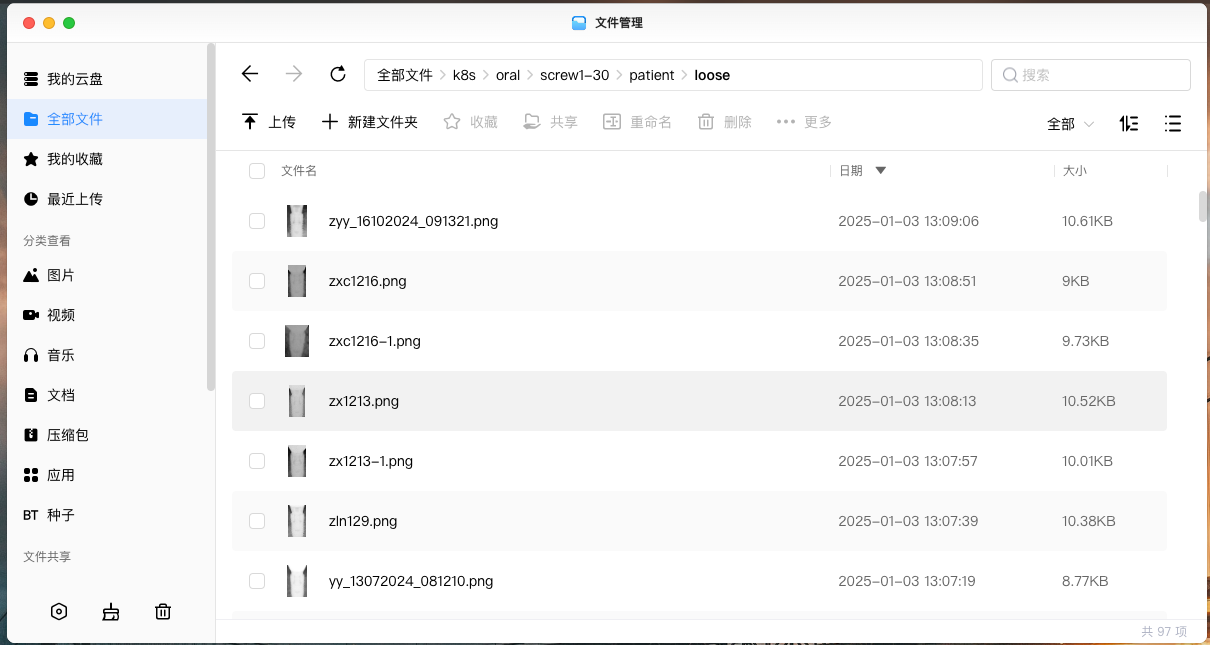Viewport: 1210px width, 645px height.
Task: Open My Favorites (我的收藏)
Action: coord(107,159)
